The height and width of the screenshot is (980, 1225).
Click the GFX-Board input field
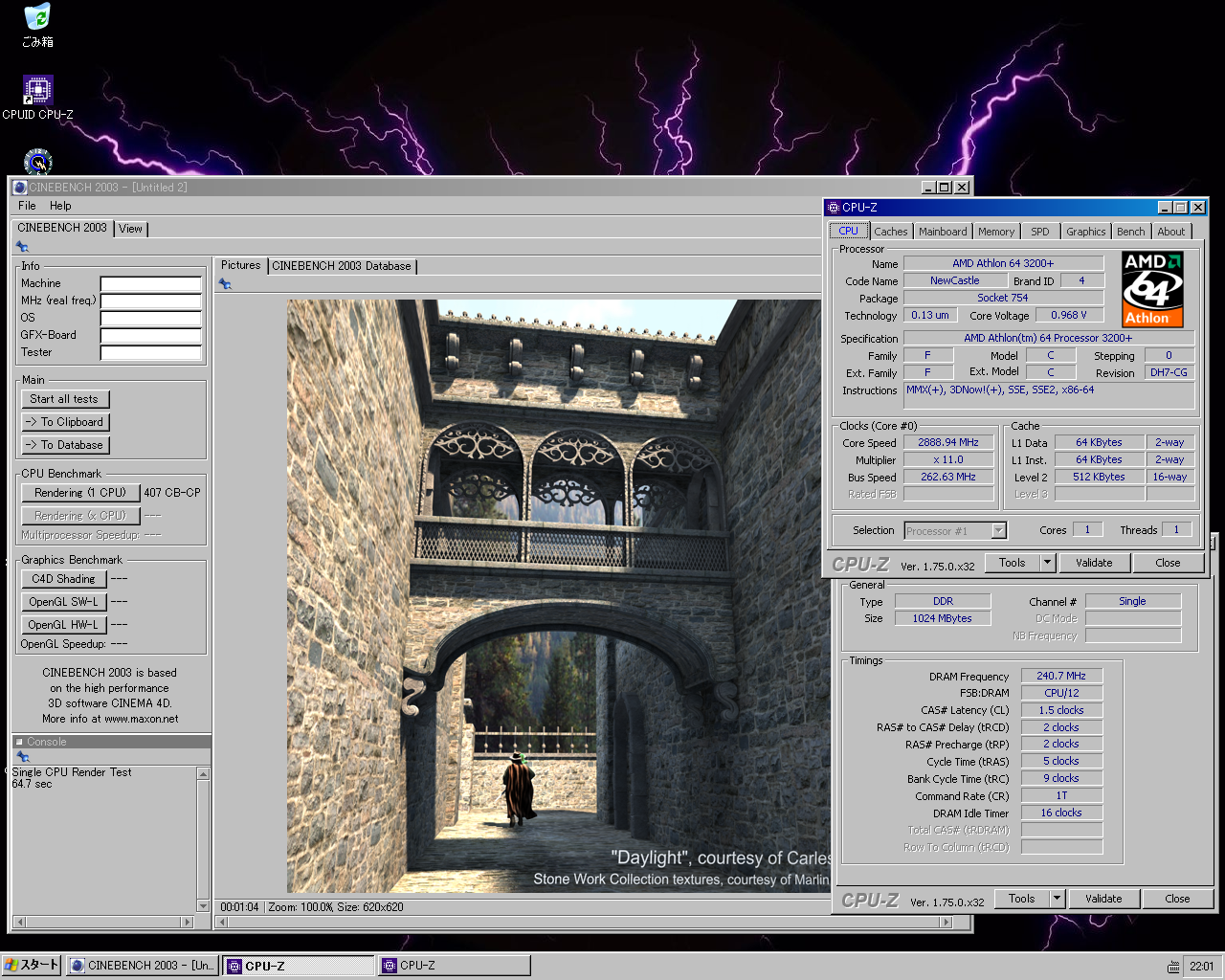pyautogui.click(x=151, y=336)
